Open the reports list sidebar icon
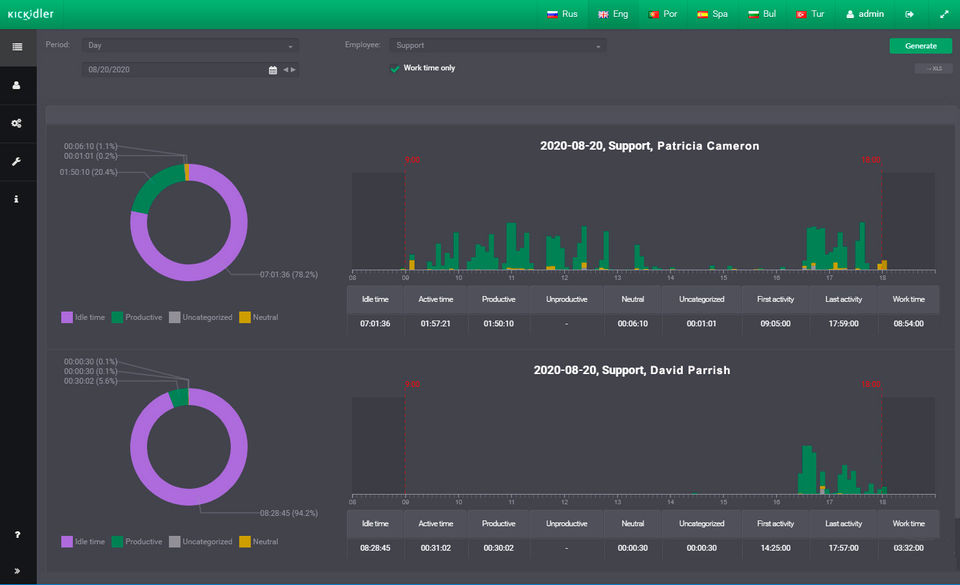The height and width of the screenshot is (585, 960). tap(17, 47)
